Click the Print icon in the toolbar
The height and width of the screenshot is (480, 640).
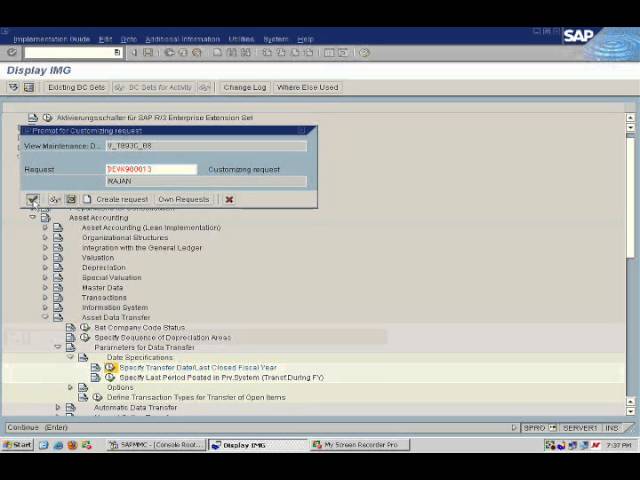pos(218,52)
